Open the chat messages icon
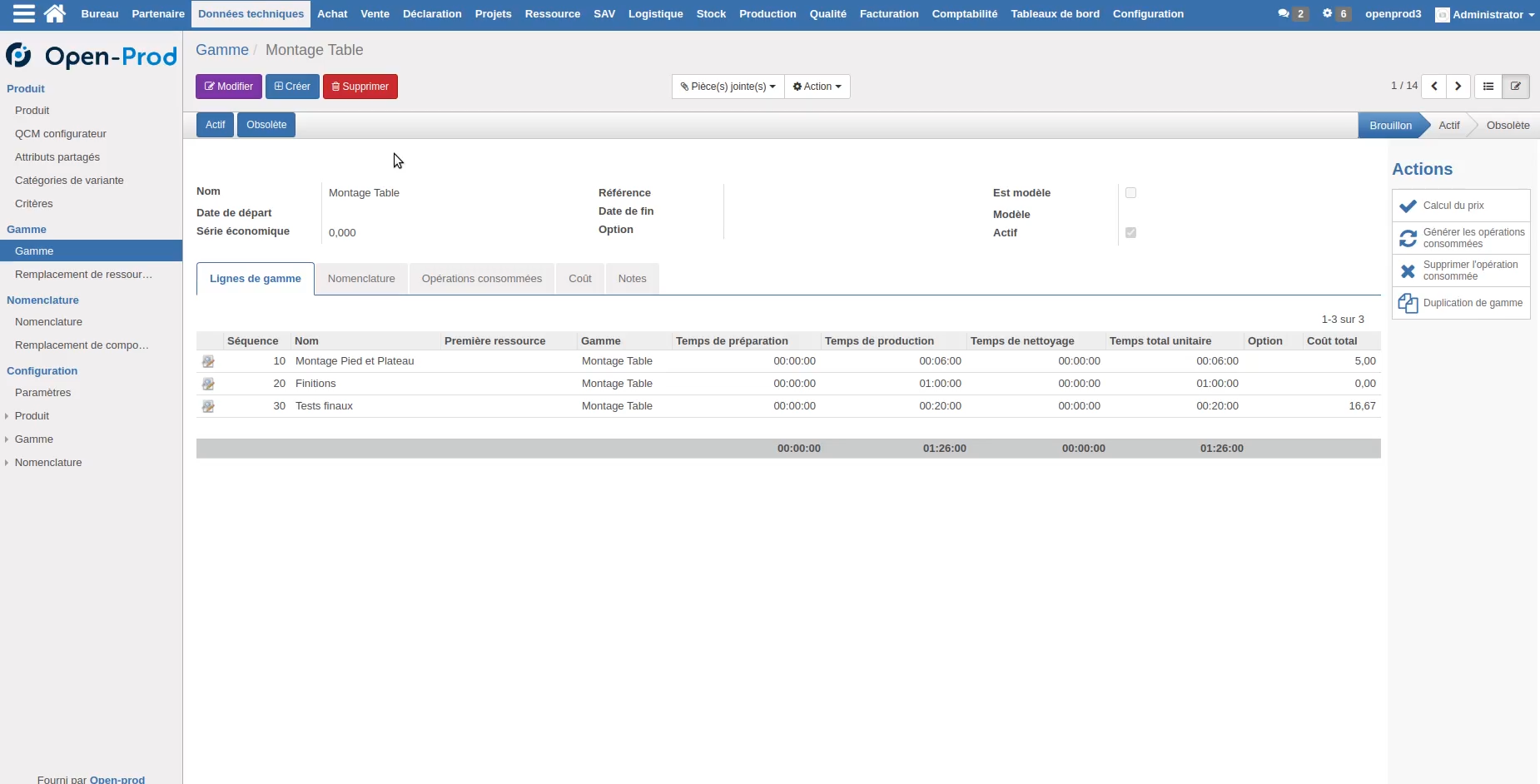The height and width of the screenshot is (784, 1540). pos(1284,13)
